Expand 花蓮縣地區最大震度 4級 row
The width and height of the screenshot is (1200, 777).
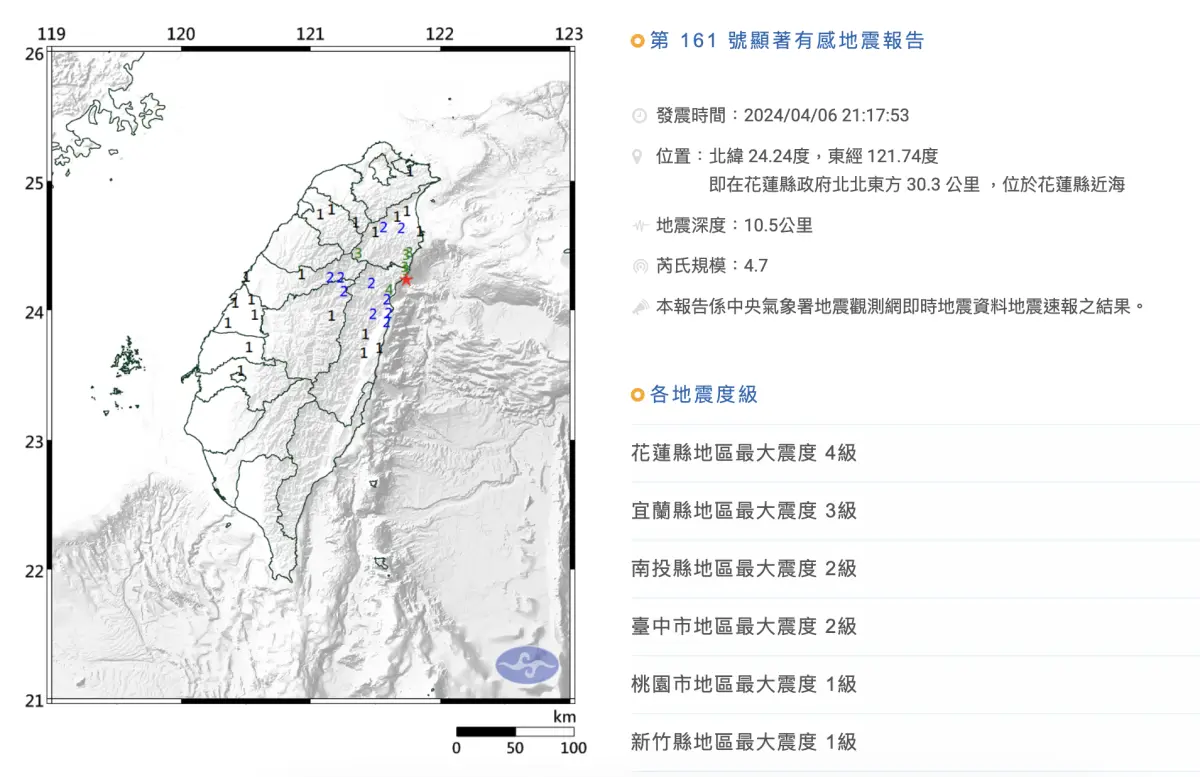(x=744, y=453)
